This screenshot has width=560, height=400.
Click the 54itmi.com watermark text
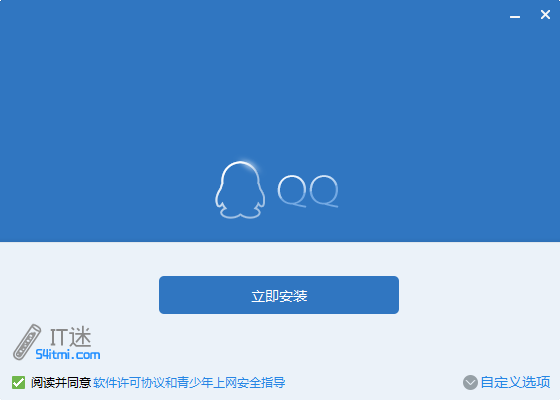[x=68, y=355]
